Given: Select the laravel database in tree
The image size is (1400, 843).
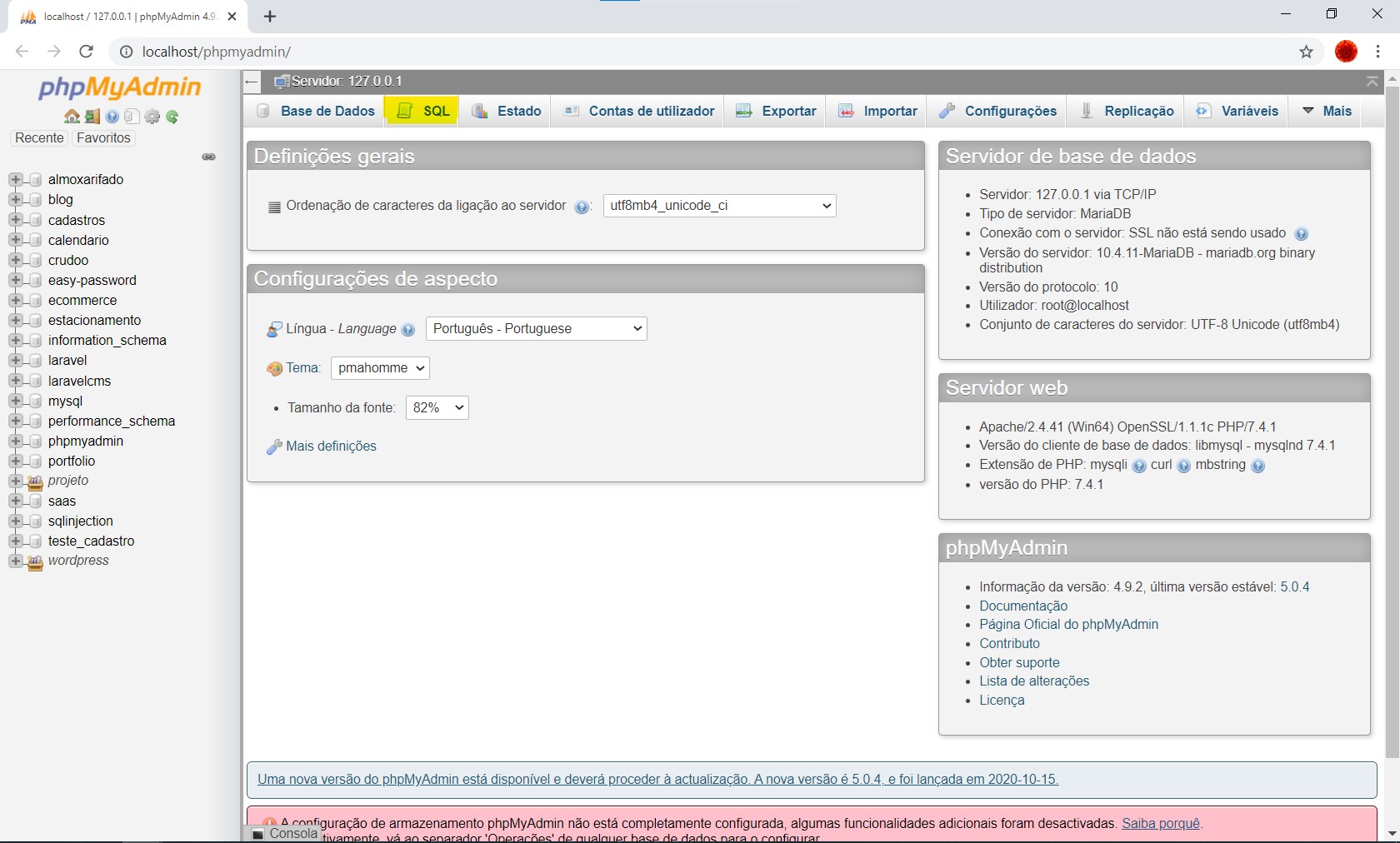Looking at the screenshot, I should coord(67,361).
